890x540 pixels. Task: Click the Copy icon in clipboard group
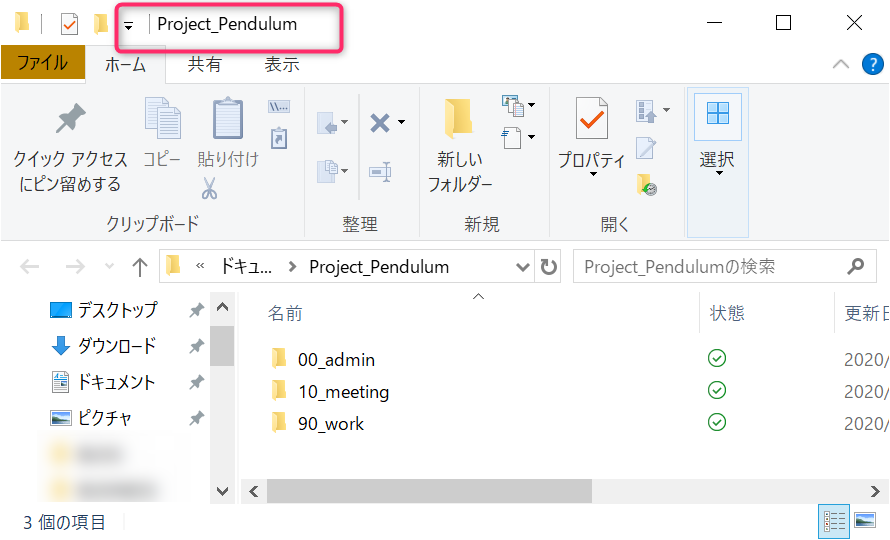(x=162, y=120)
